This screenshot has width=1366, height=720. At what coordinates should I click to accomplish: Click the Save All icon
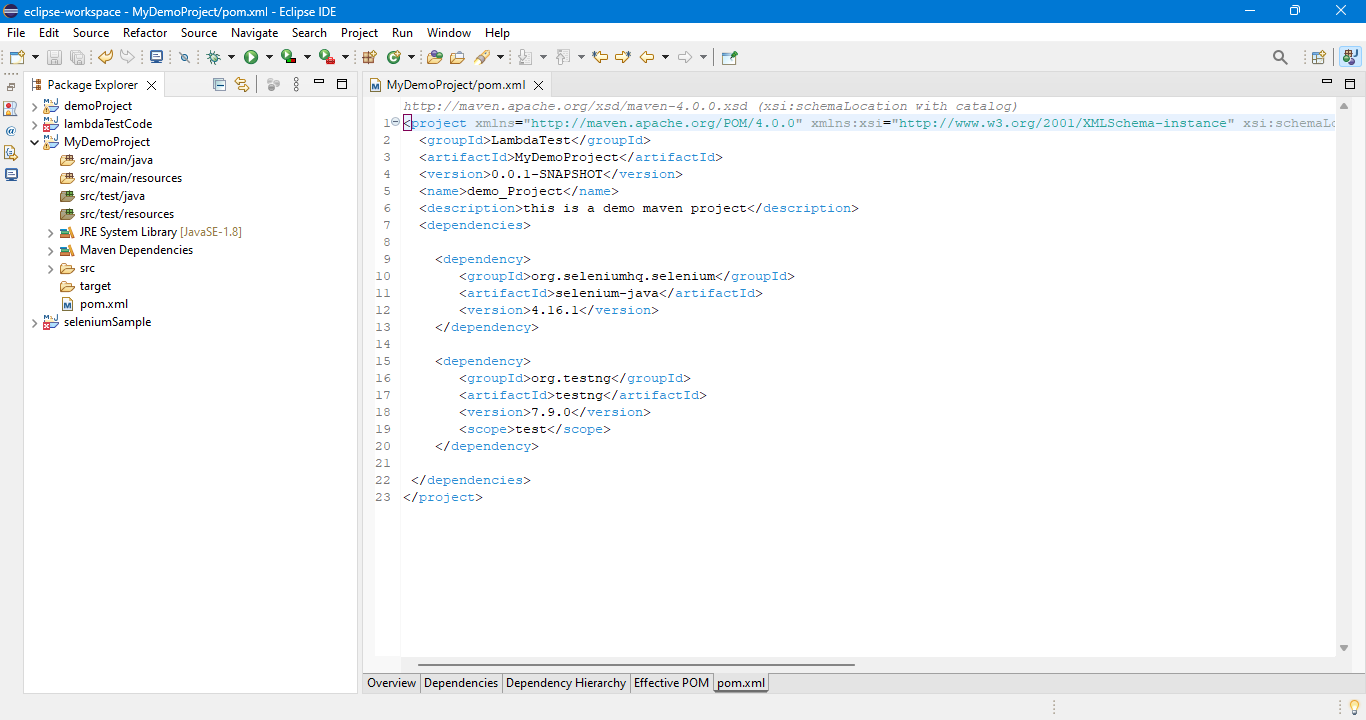tap(77, 57)
